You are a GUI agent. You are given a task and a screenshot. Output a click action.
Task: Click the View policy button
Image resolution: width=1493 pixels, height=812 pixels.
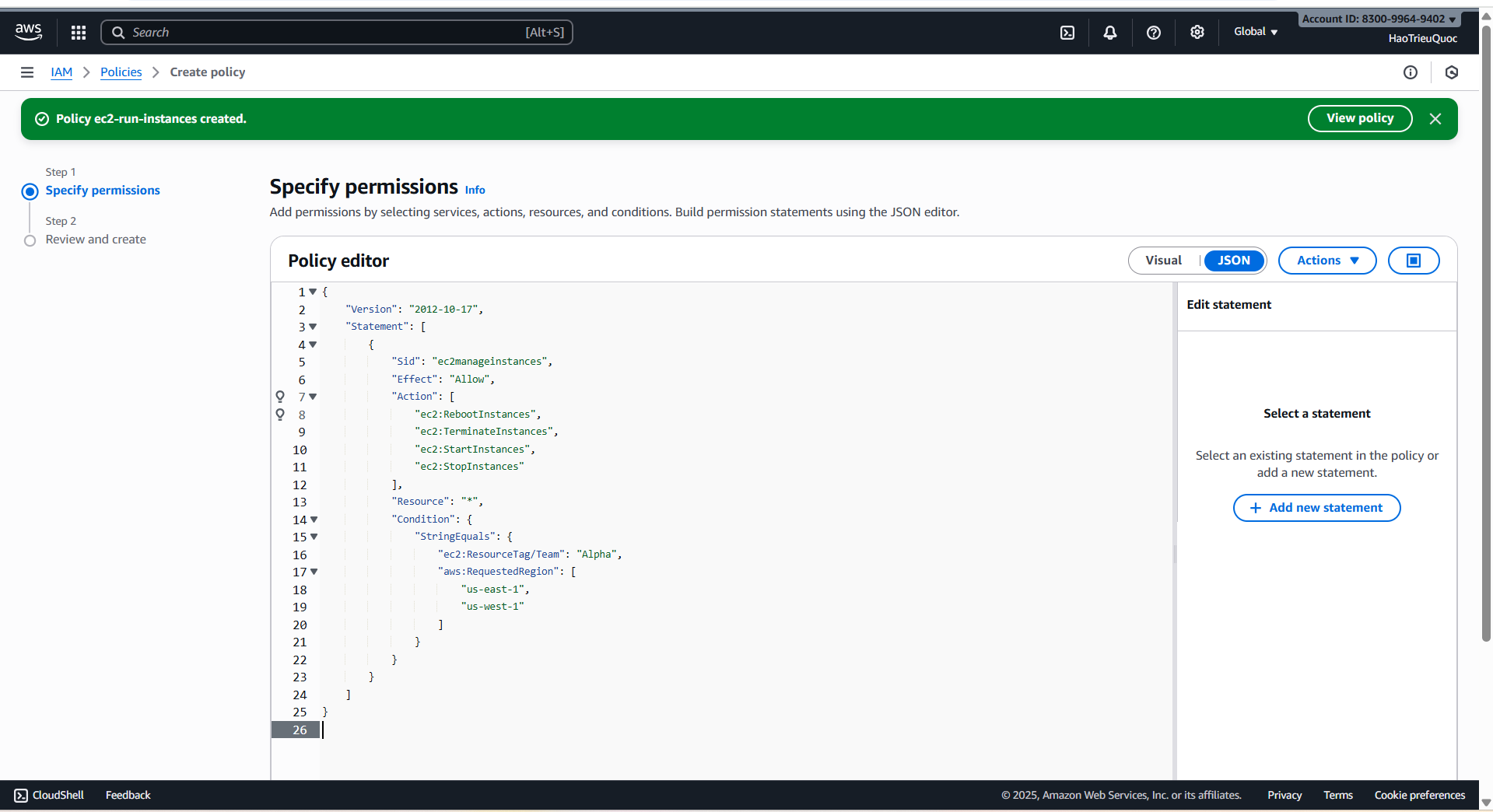point(1359,118)
